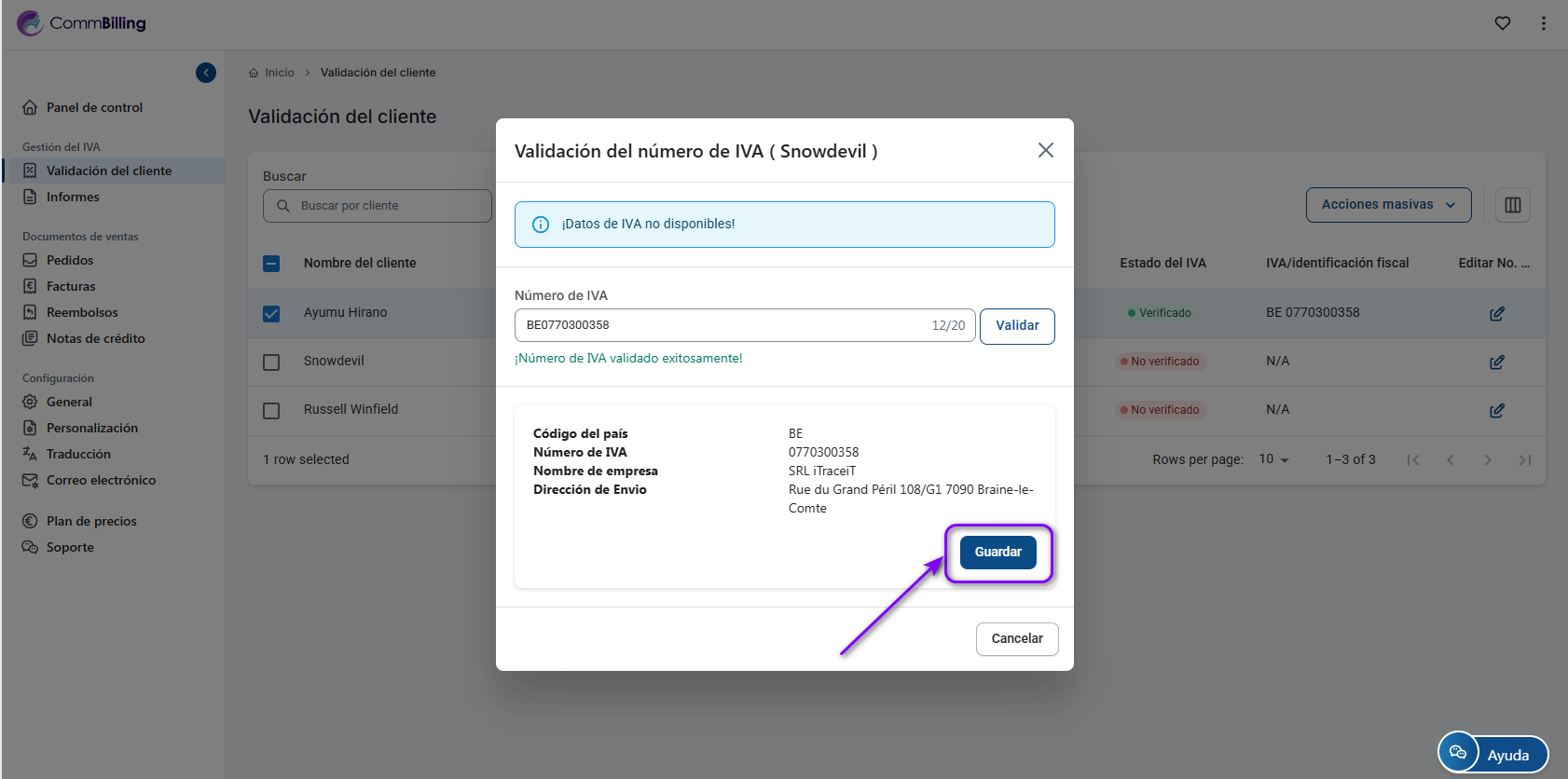Open the three-dot options menu
Screen dimensions: 1568x779
1543,23
